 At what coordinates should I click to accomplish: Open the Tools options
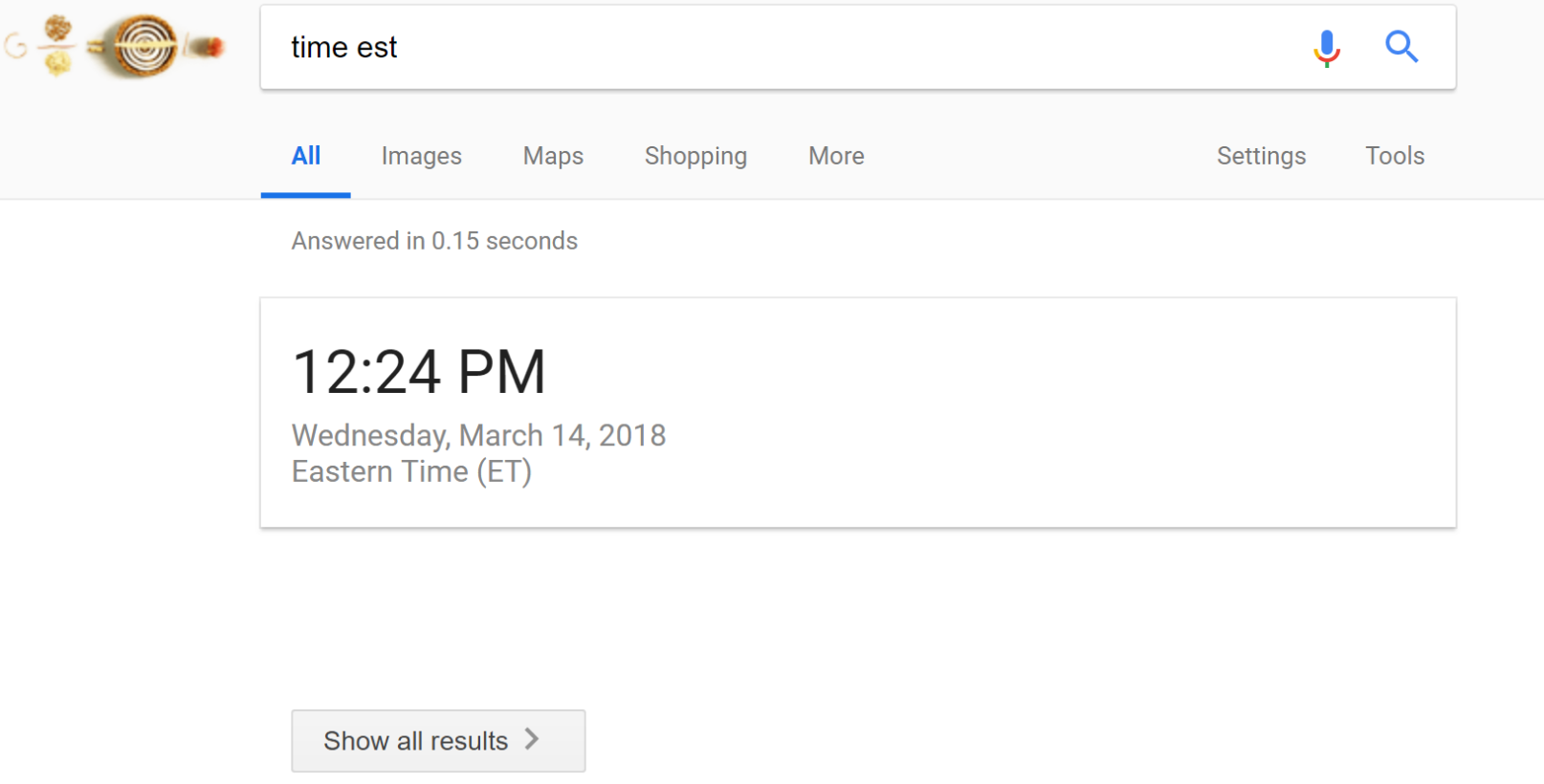coord(1394,155)
